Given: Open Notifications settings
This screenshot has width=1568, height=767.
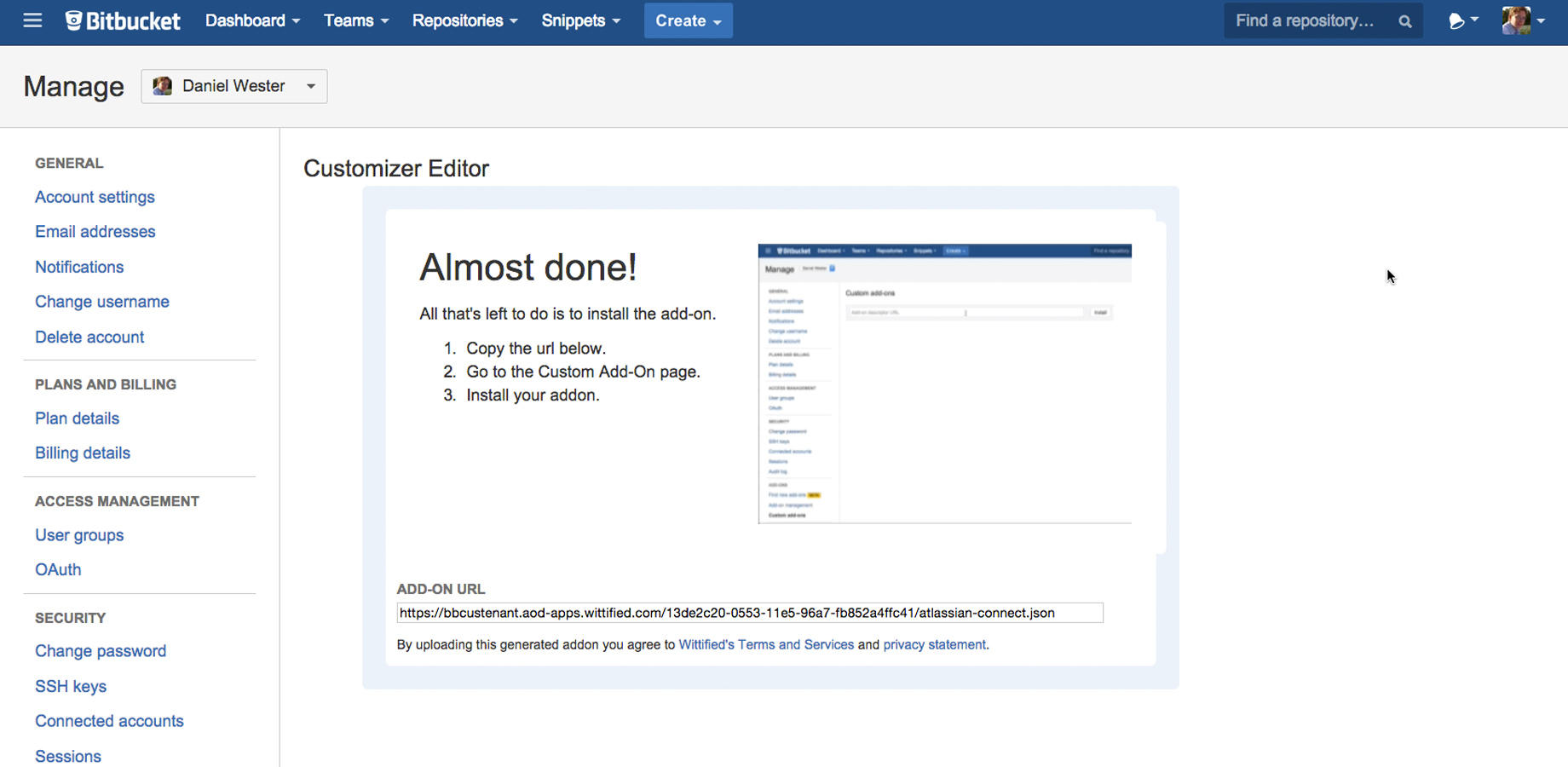Looking at the screenshot, I should (79, 267).
